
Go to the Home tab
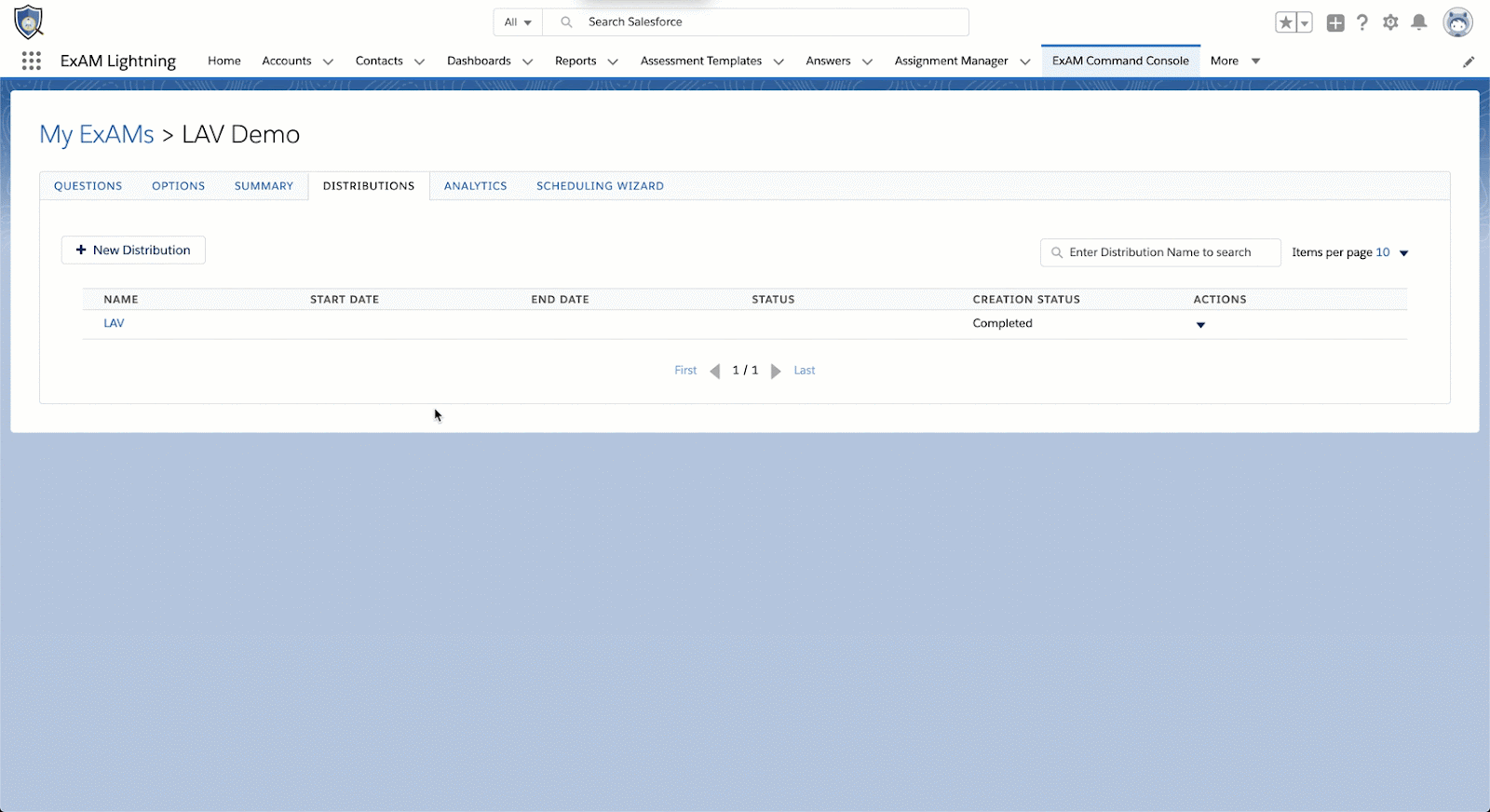(224, 61)
